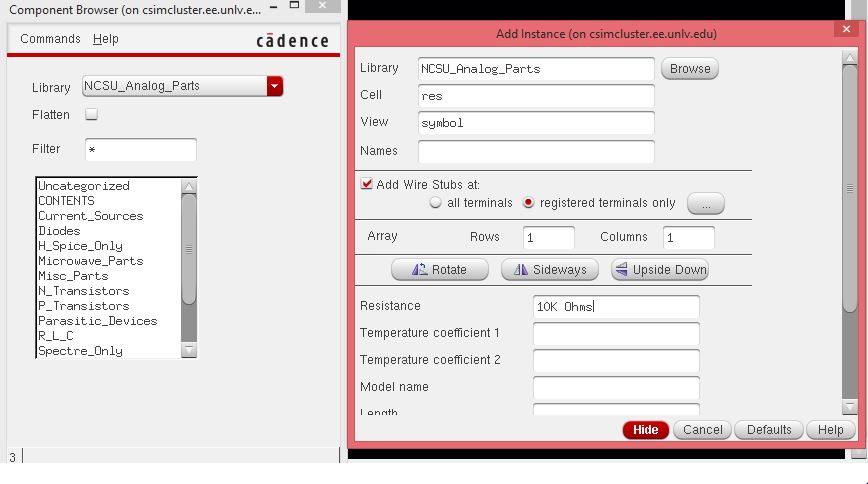Select Spectre_Only category
Image resolution: width=868 pixels, height=484 pixels.
pos(80,351)
